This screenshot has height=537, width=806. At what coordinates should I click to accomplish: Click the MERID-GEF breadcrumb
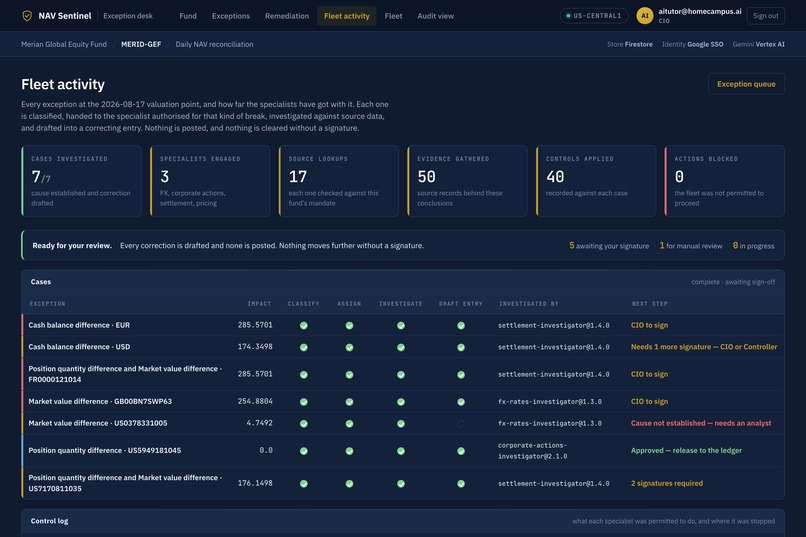point(141,44)
